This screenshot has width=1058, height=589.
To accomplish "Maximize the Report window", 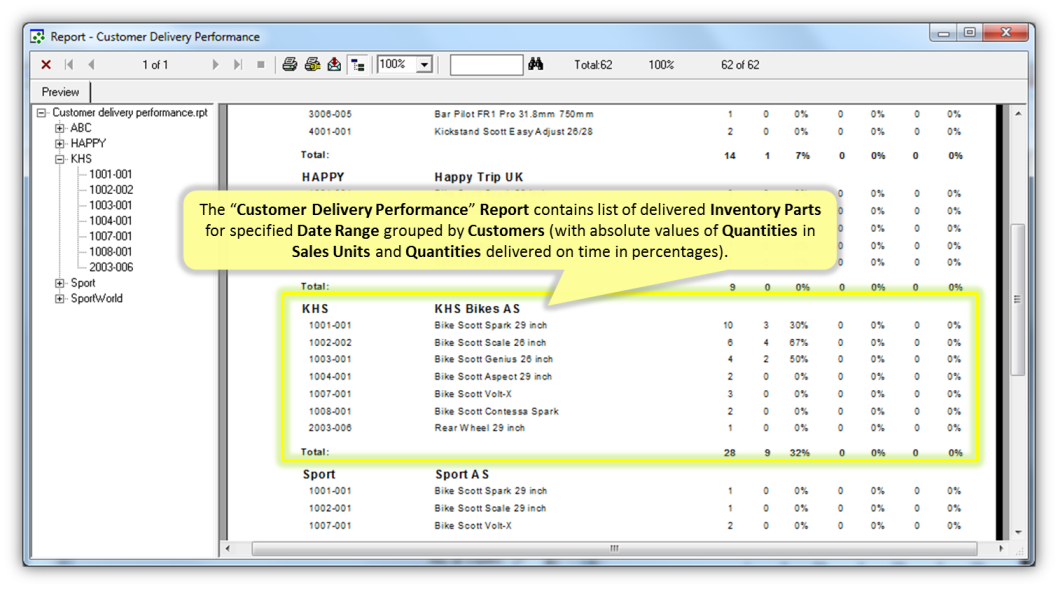I will click(x=970, y=32).
